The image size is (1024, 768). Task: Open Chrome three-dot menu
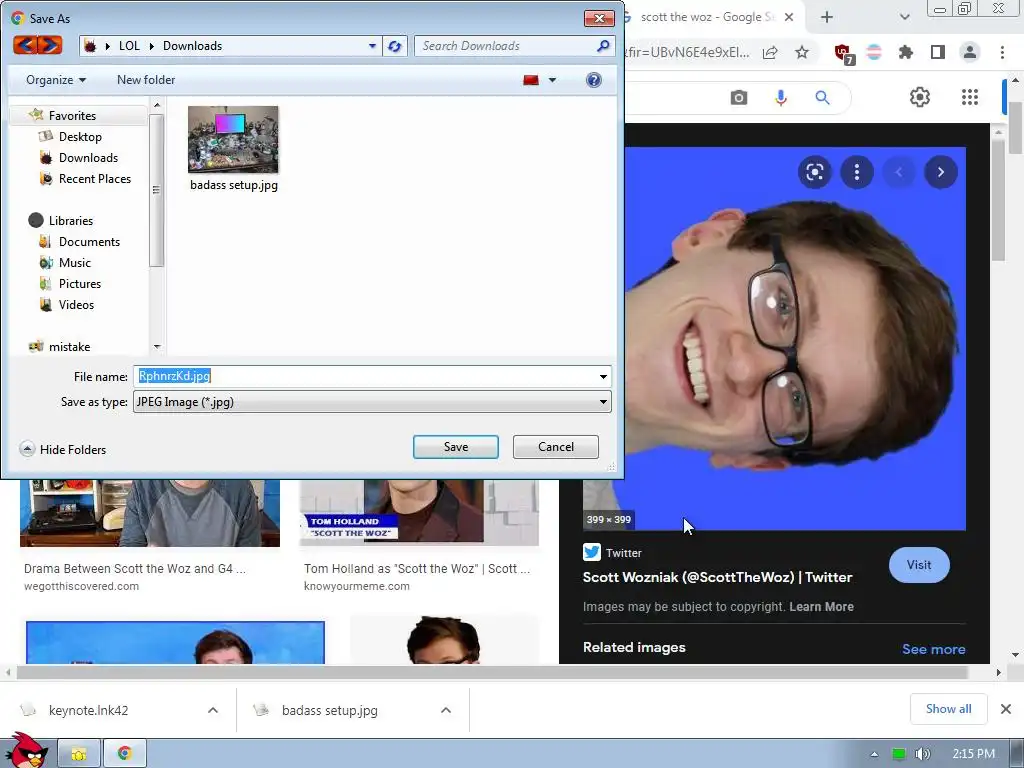(1002, 52)
